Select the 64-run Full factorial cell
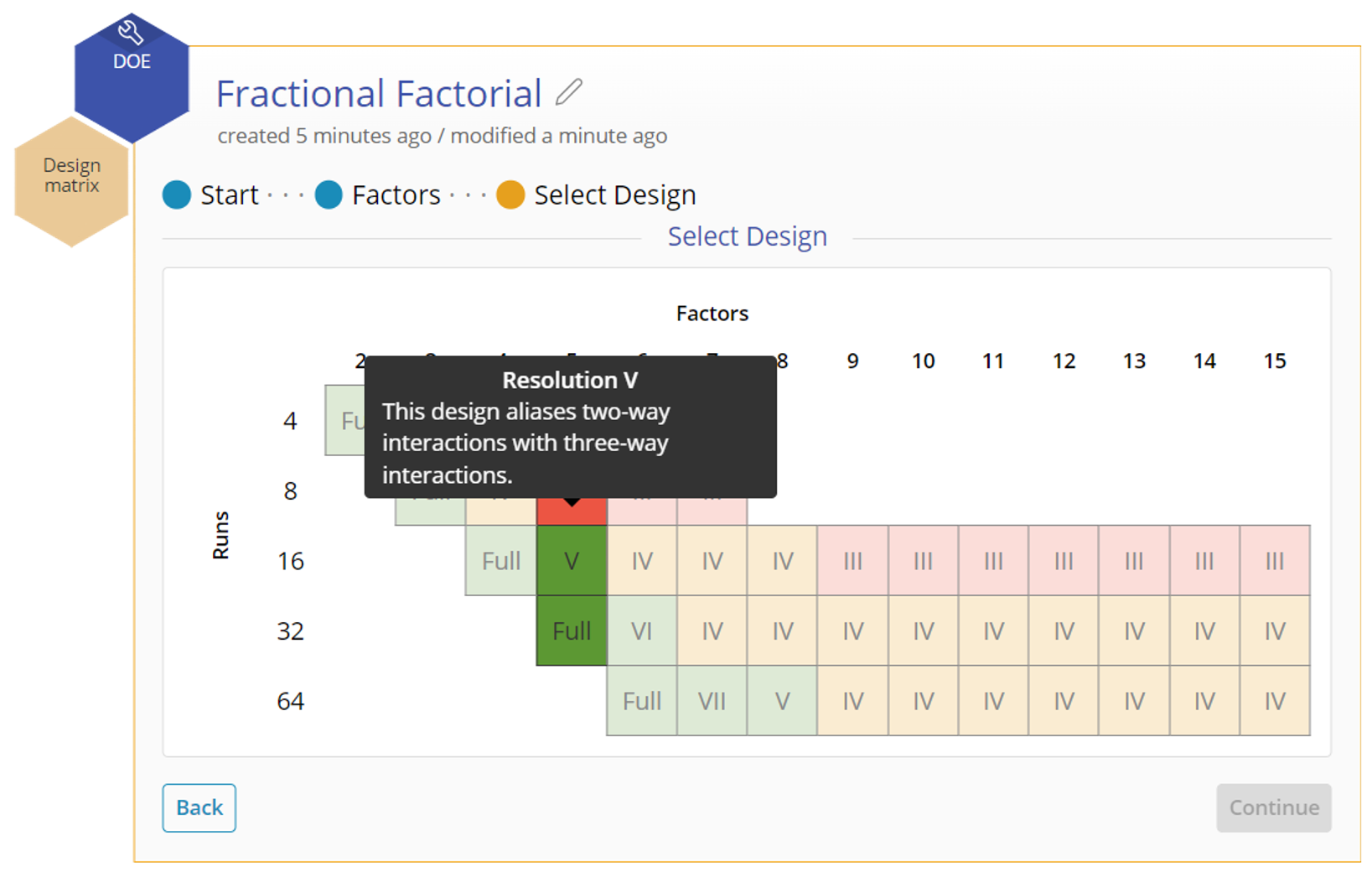Image resolution: width=1372 pixels, height=872 pixels. pos(642,701)
